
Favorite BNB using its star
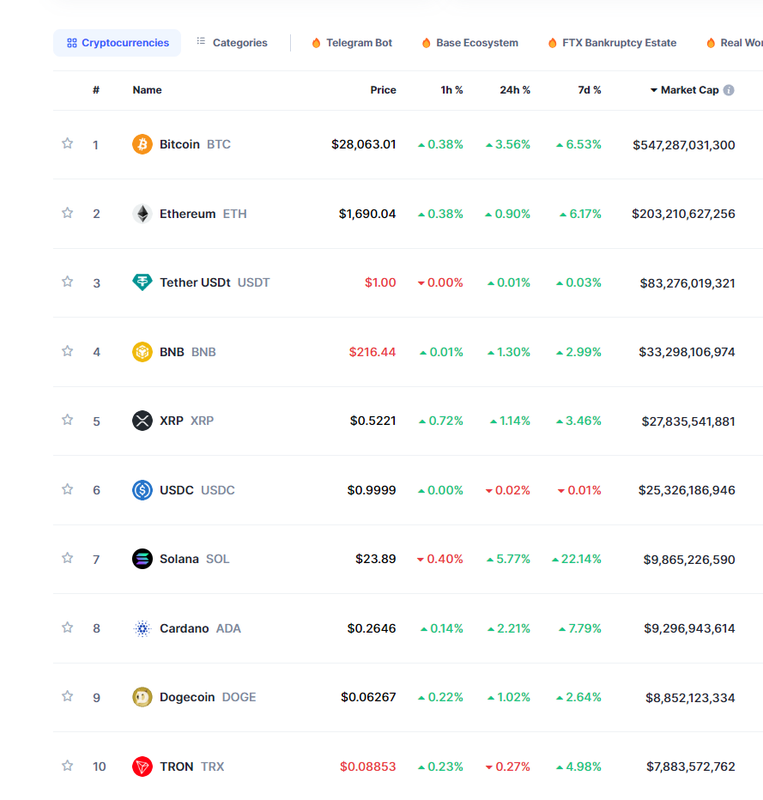pos(67,351)
